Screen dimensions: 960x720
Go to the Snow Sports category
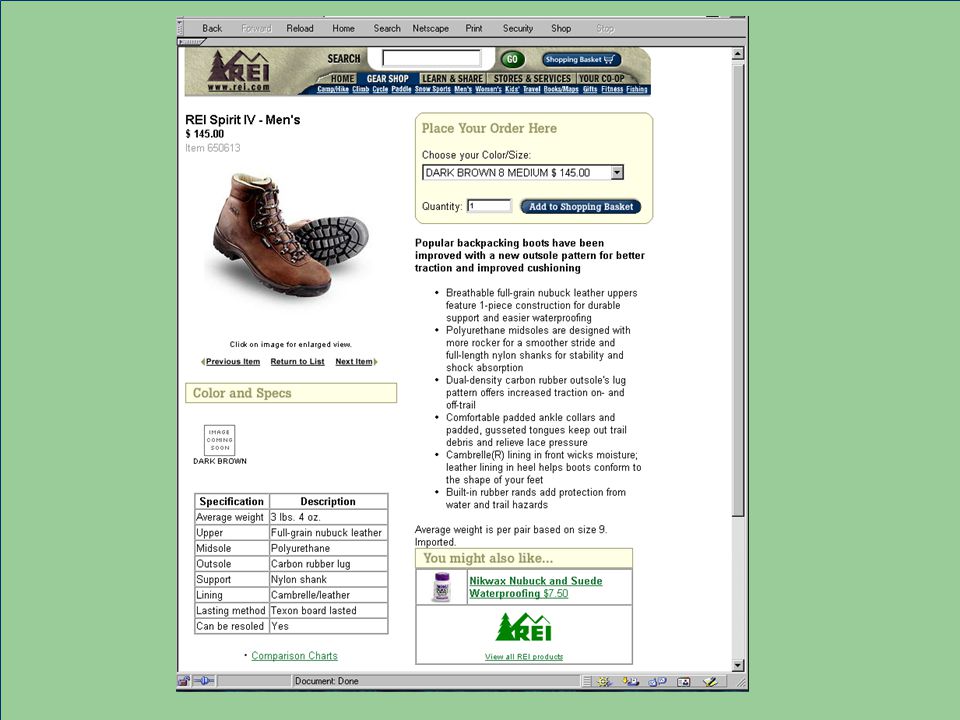coord(433,89)
